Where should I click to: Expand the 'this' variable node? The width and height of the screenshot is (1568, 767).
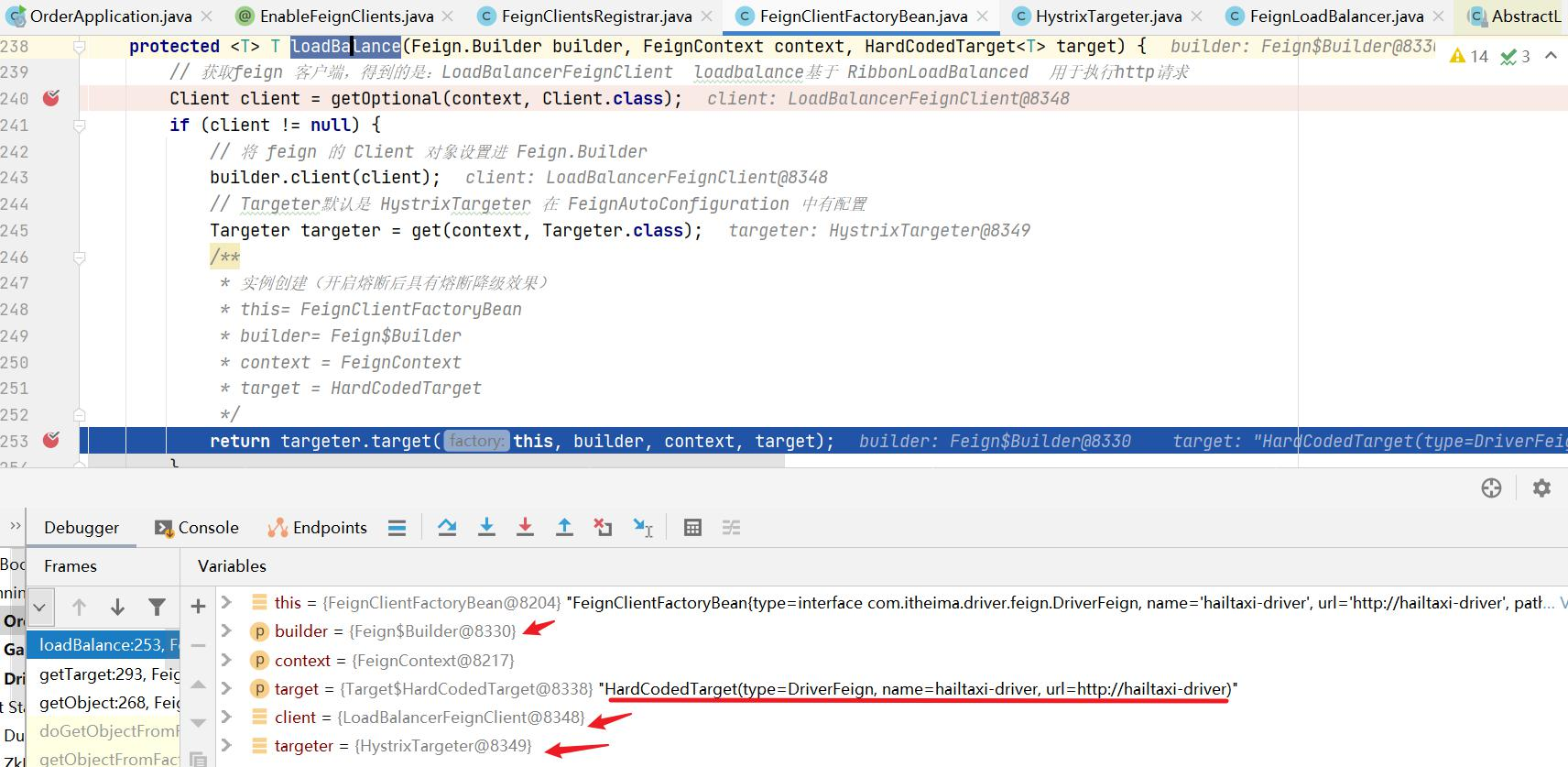pos(226,602)
